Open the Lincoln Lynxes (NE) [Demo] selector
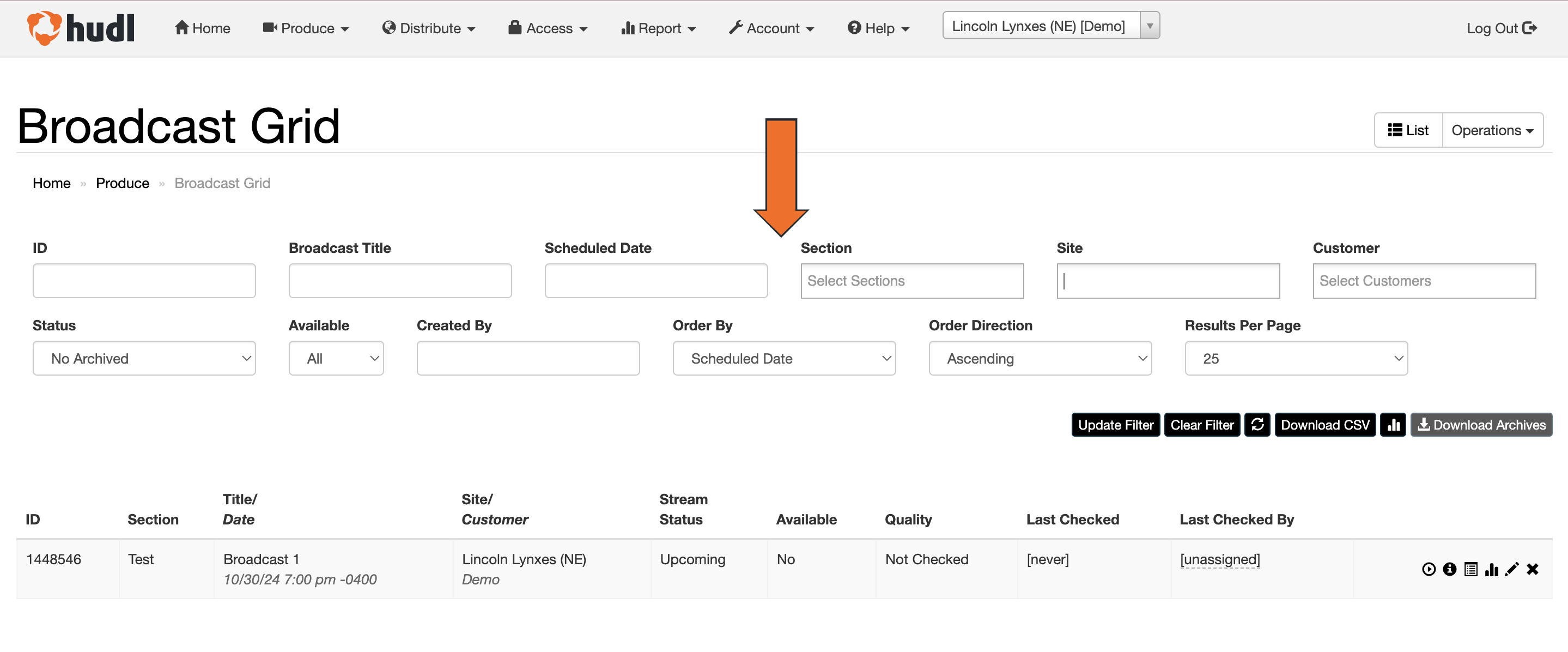 (1050, 26)
